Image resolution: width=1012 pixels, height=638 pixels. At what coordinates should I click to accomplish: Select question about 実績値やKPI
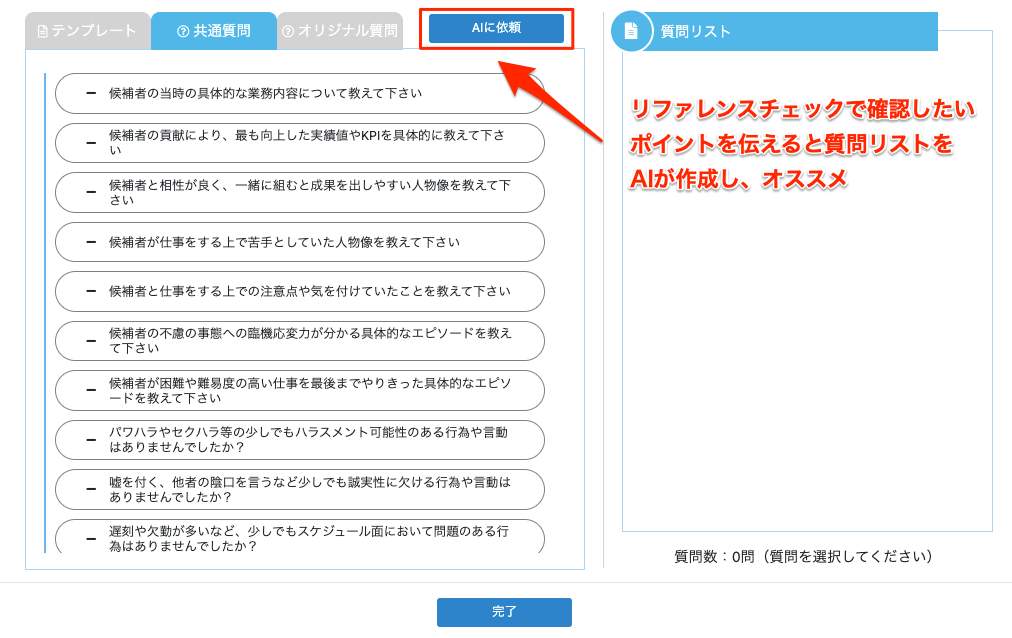point(299,143)
